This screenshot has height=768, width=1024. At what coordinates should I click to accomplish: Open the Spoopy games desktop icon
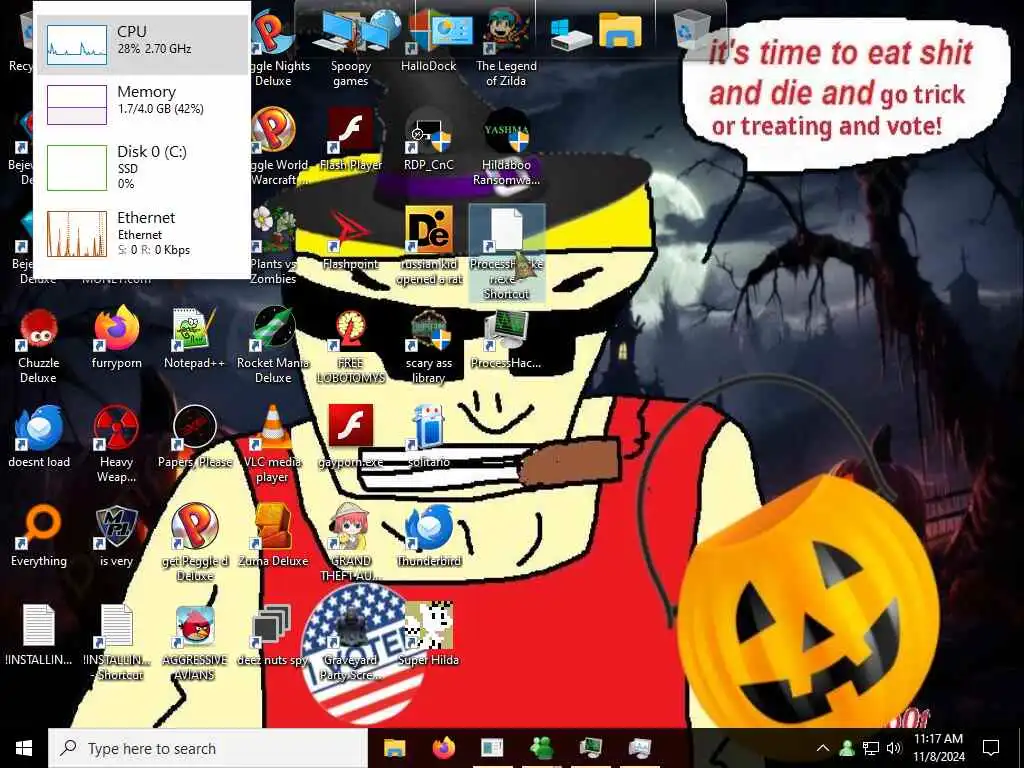(351, 49)
